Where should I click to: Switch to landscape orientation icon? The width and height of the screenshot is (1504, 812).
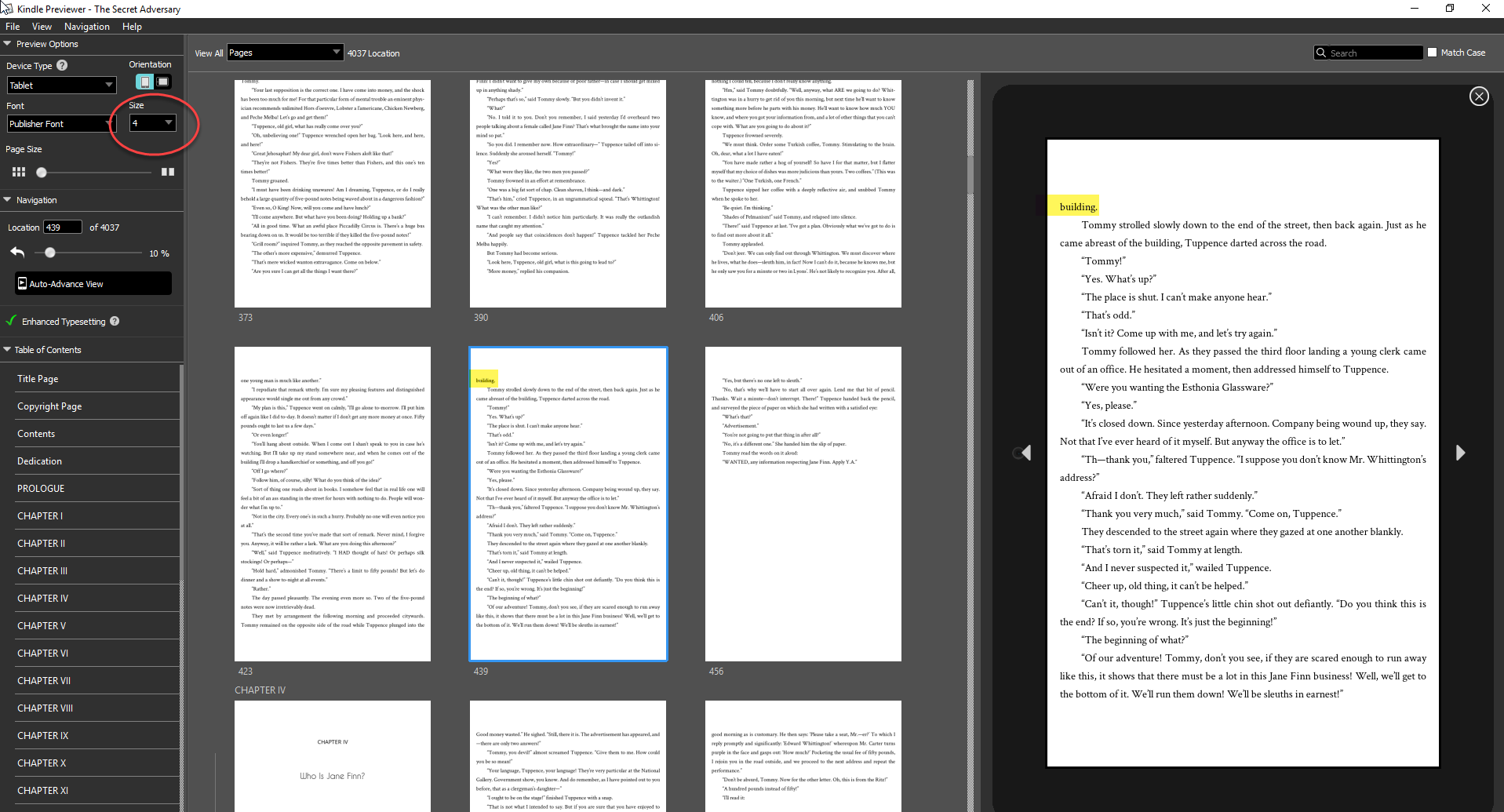pos(162,82)
